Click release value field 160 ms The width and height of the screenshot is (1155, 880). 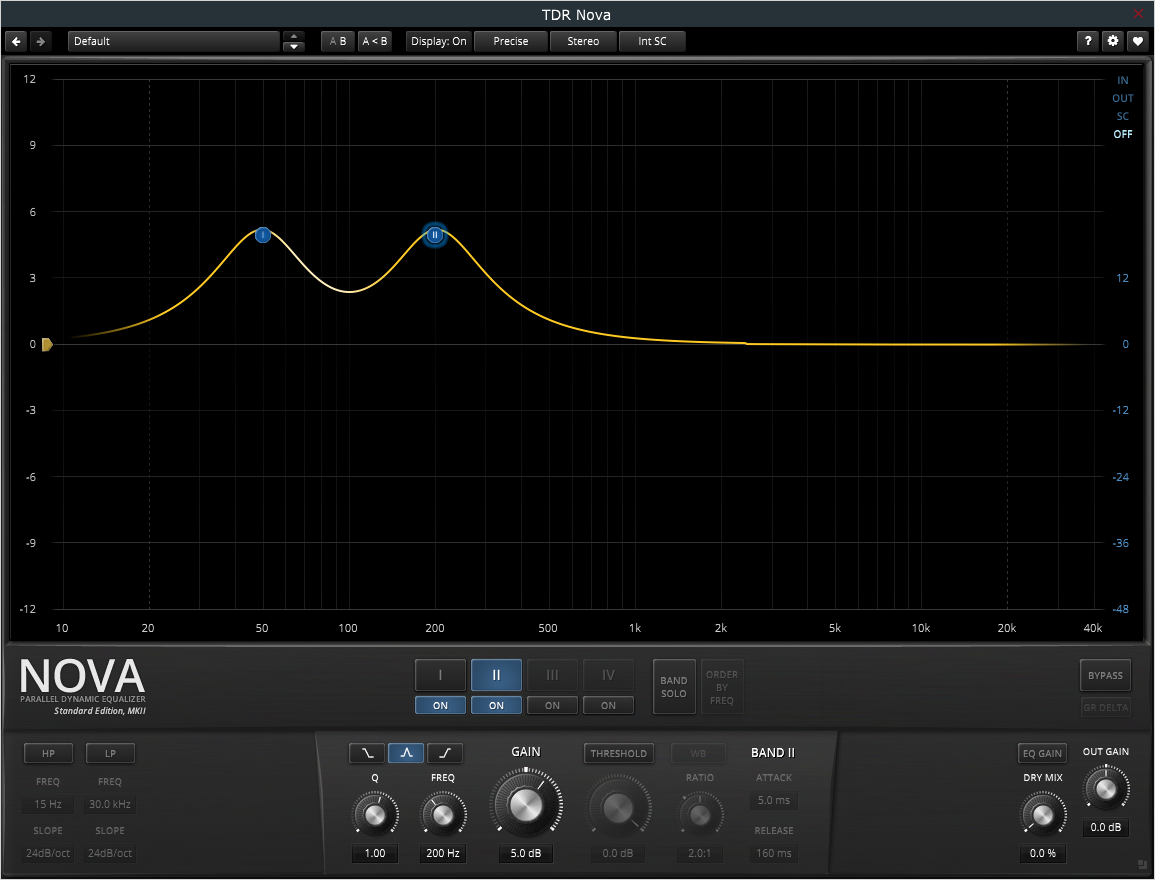(773, 853)
